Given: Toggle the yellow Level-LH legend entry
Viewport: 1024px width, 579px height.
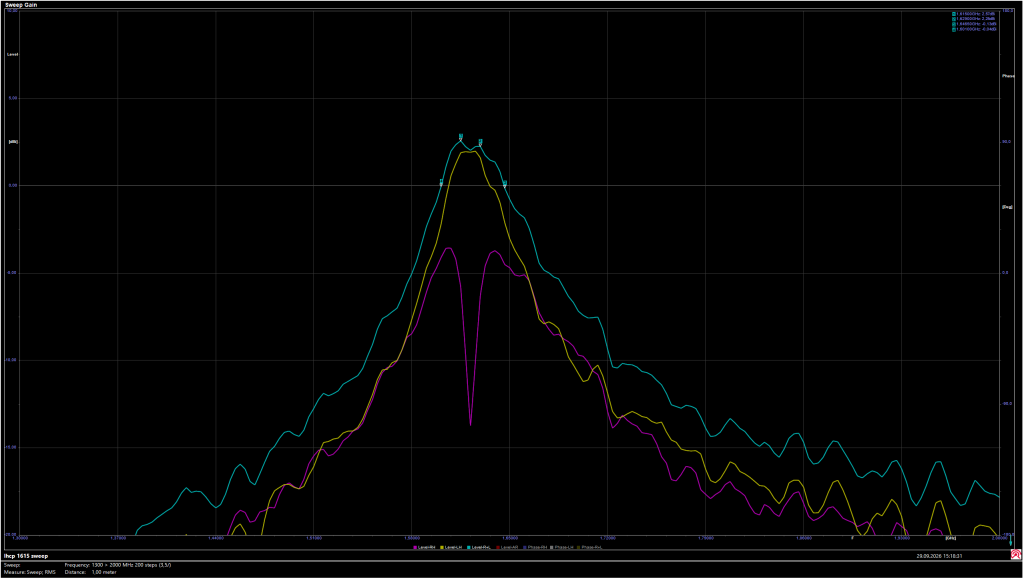Looking at the screenshot, I should click(453, 547).
